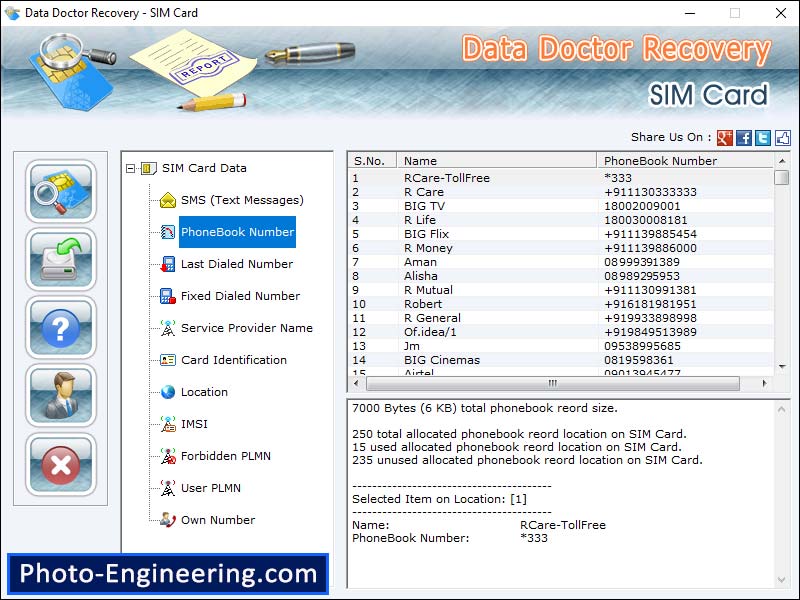
Task: Open the Photo-Engineering.com link
Action: click(x=166, y=573)
